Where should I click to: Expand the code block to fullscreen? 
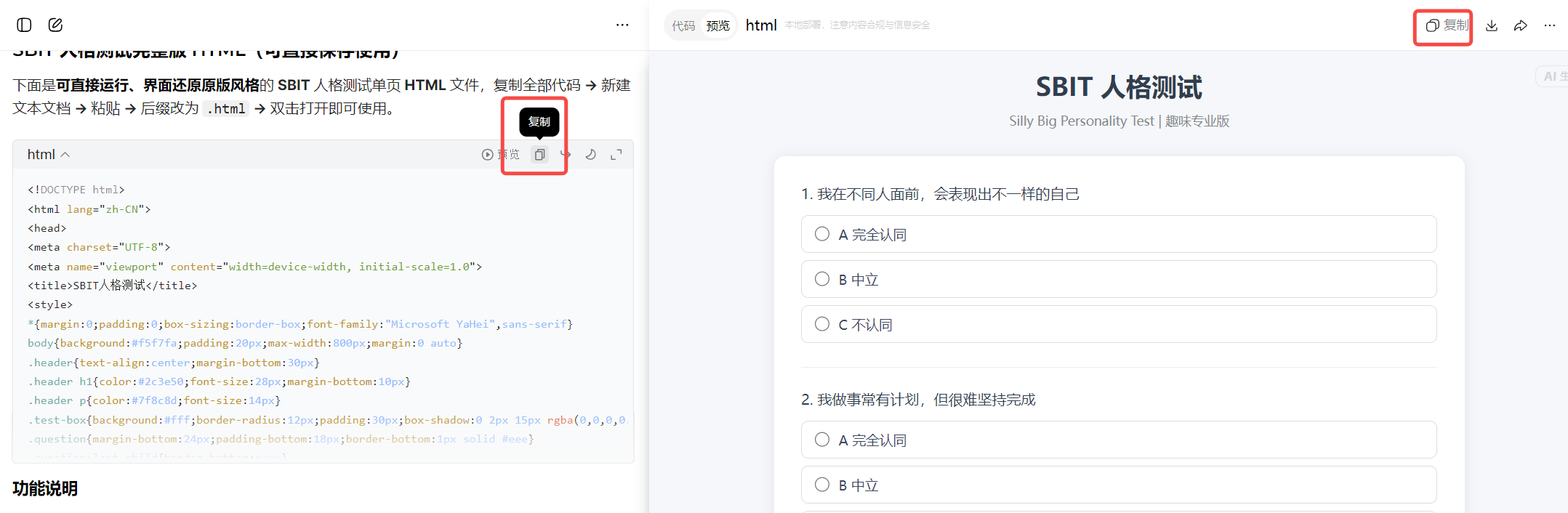[616, 154]
